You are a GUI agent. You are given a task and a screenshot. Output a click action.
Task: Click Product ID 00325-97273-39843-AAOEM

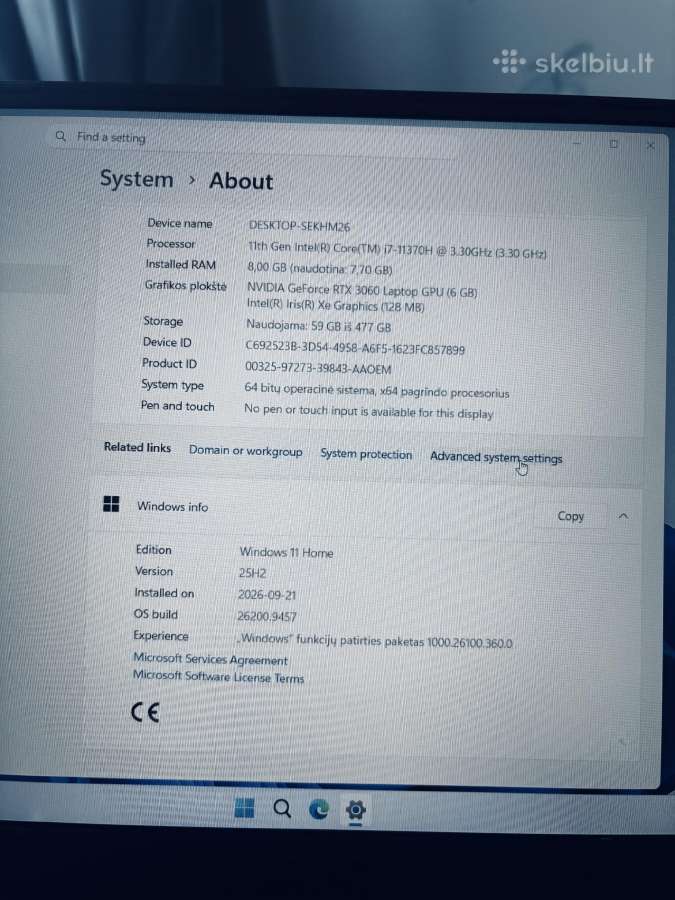(x=318, y=368)
